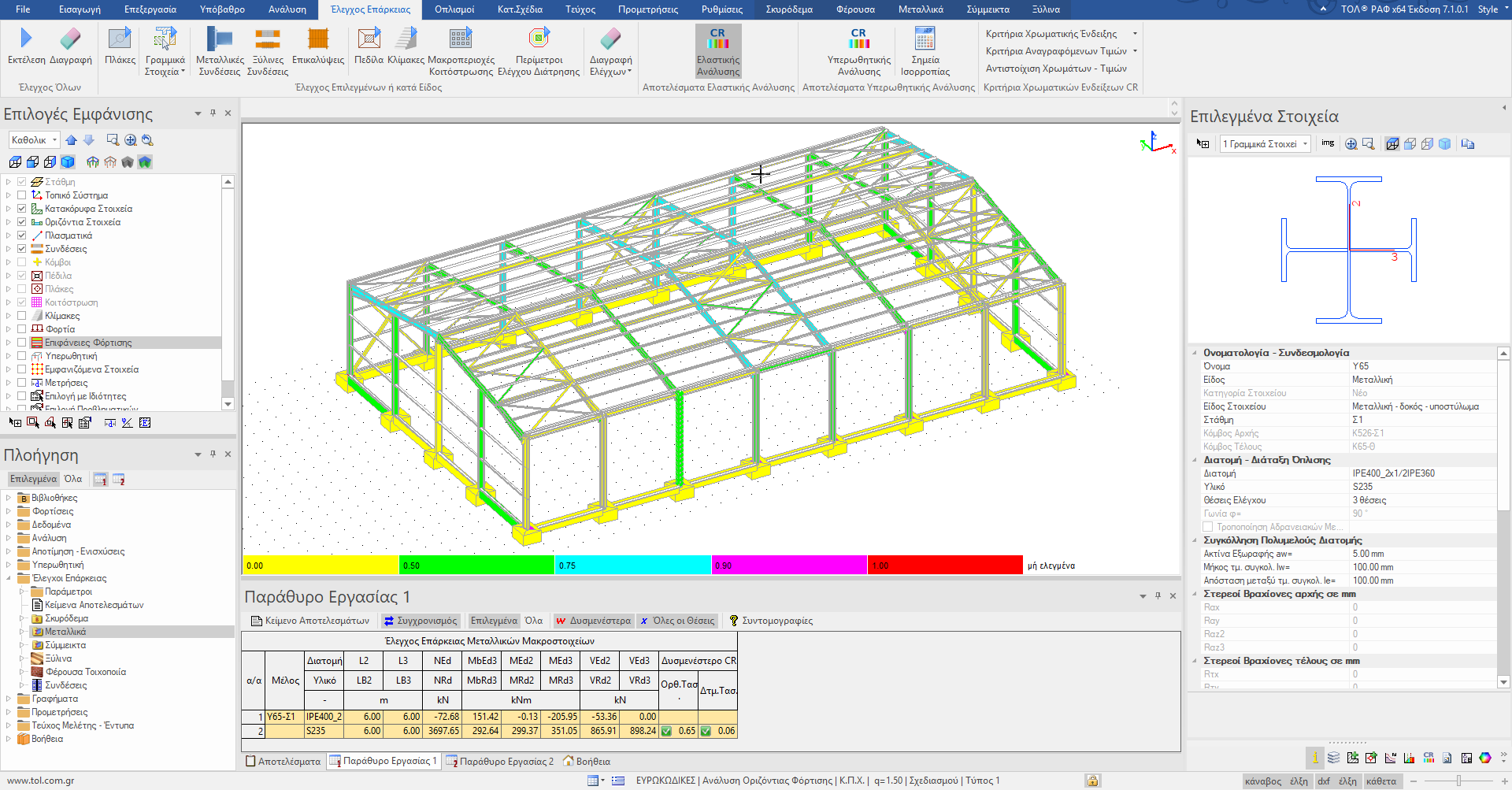Select the Μεταλλικά item in navigation tree
Screen dimensions: 1512x790
pyautogui.click(x=65, y=632)
